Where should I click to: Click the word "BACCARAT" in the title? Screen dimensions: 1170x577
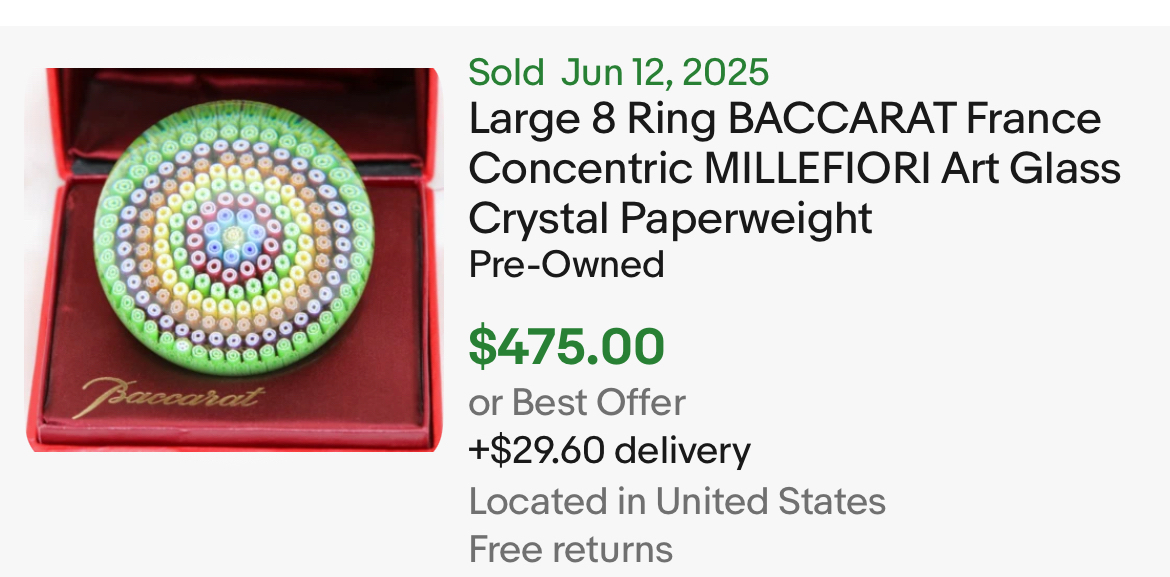coord(842,120)
